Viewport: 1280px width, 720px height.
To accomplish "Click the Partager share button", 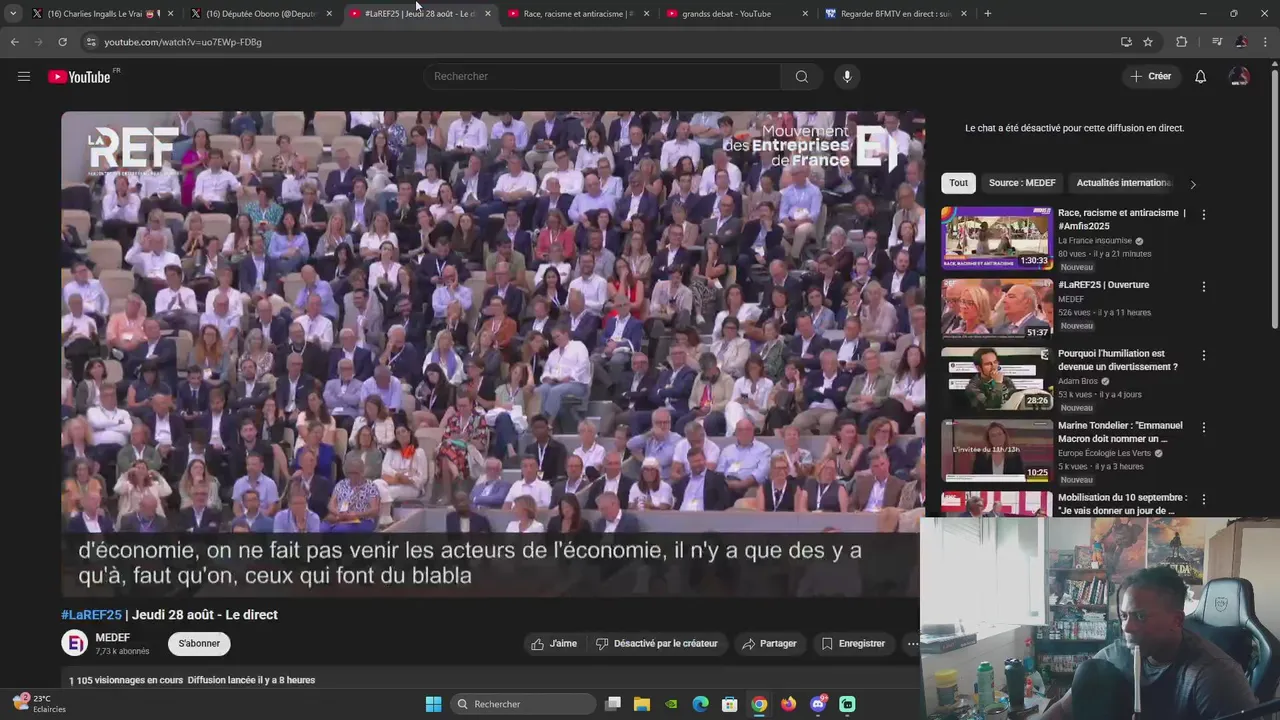I will 769,644.
